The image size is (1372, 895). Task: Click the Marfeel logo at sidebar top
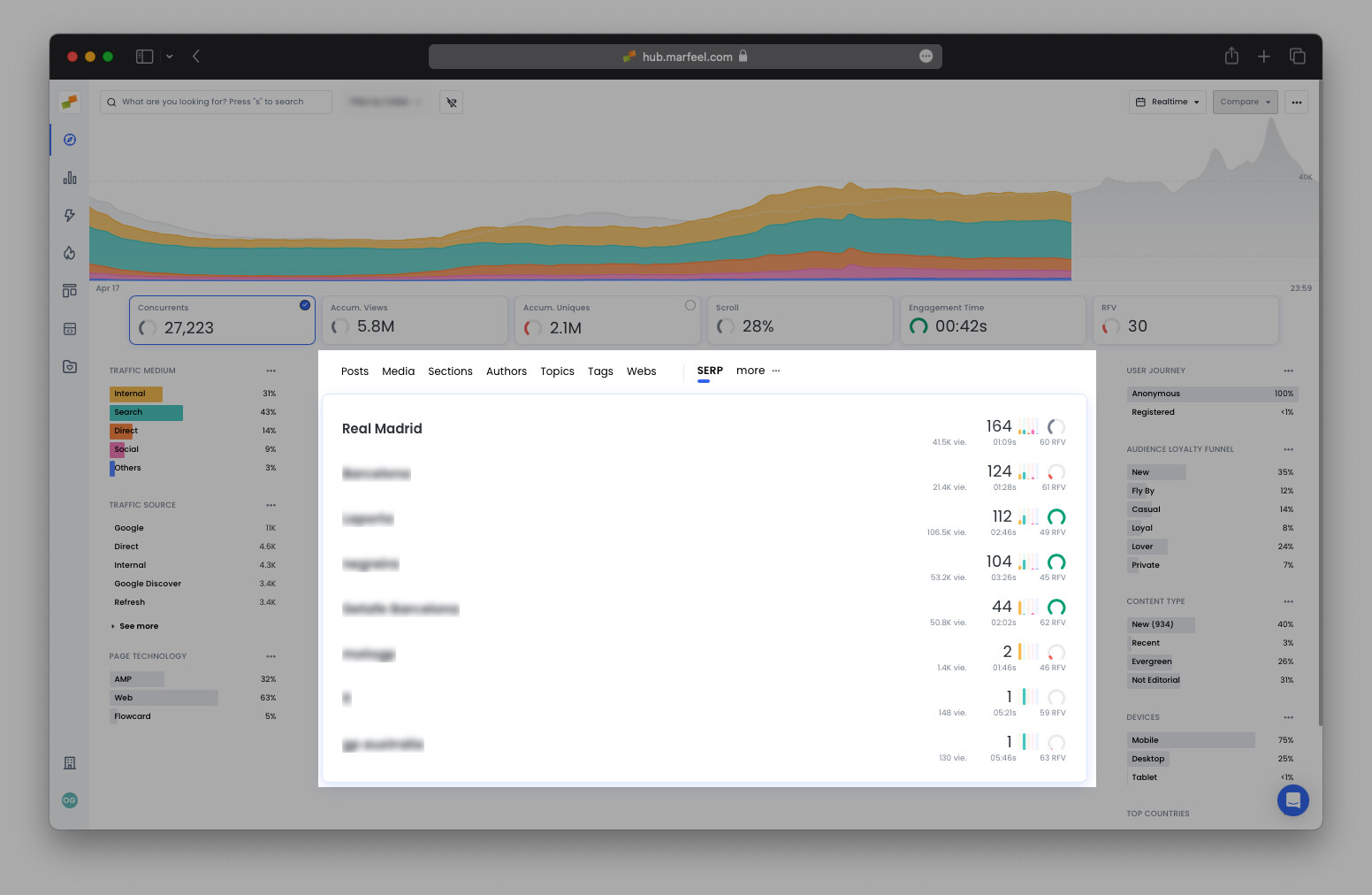tap(69, 102)
